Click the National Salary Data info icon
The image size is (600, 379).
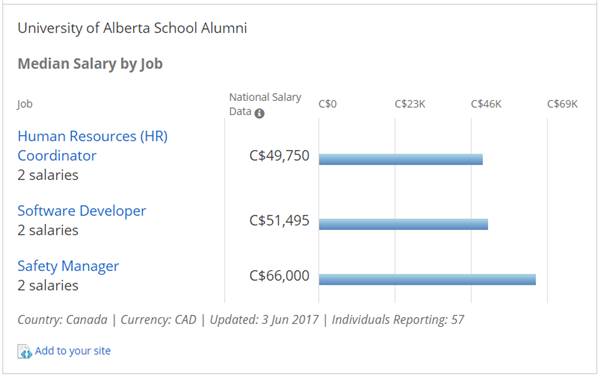pyautogui.click(x=259, y=113)
